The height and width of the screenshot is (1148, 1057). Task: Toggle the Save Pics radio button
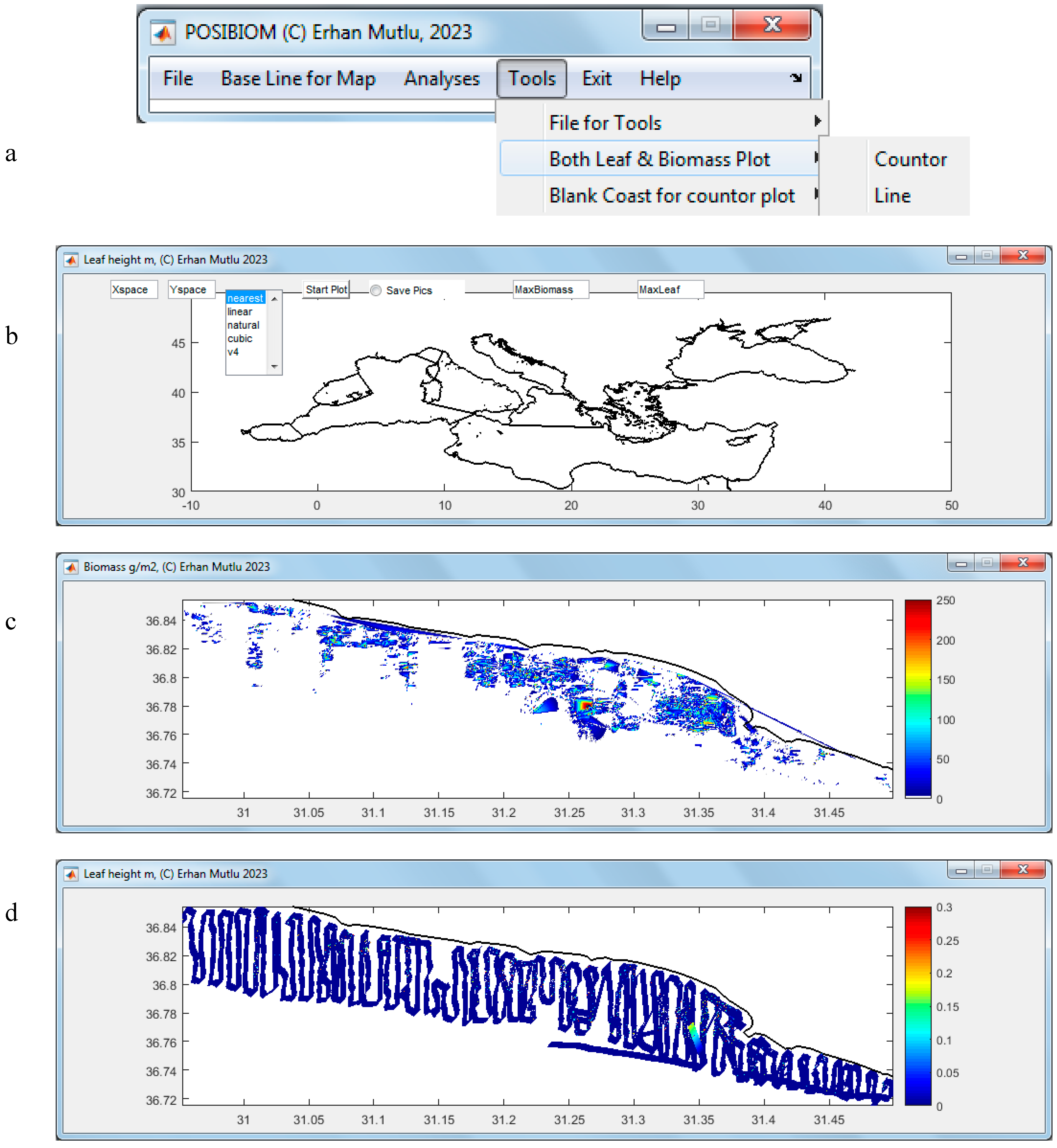click(376, 291)
